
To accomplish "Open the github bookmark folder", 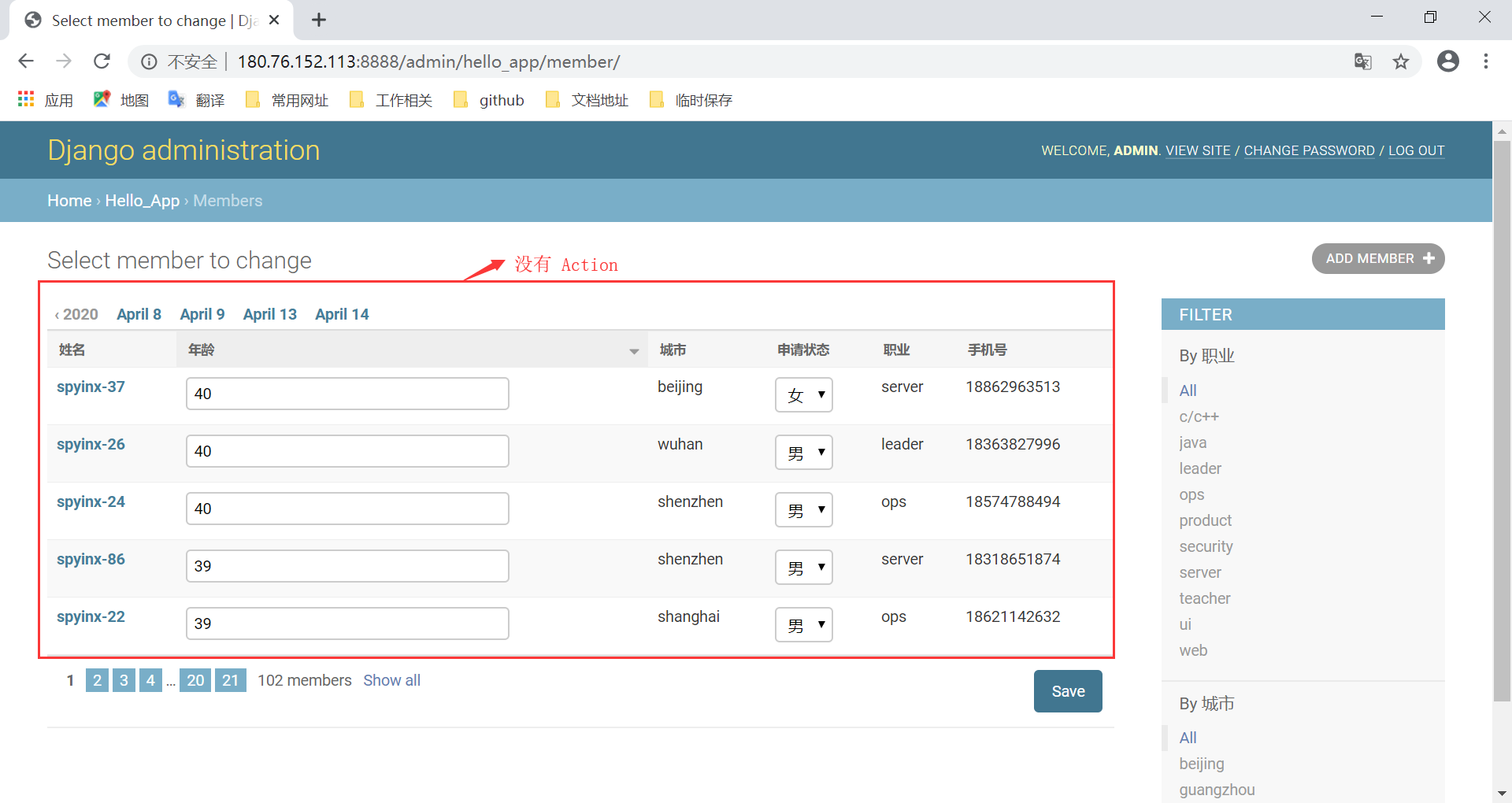I will pos(489,100).
